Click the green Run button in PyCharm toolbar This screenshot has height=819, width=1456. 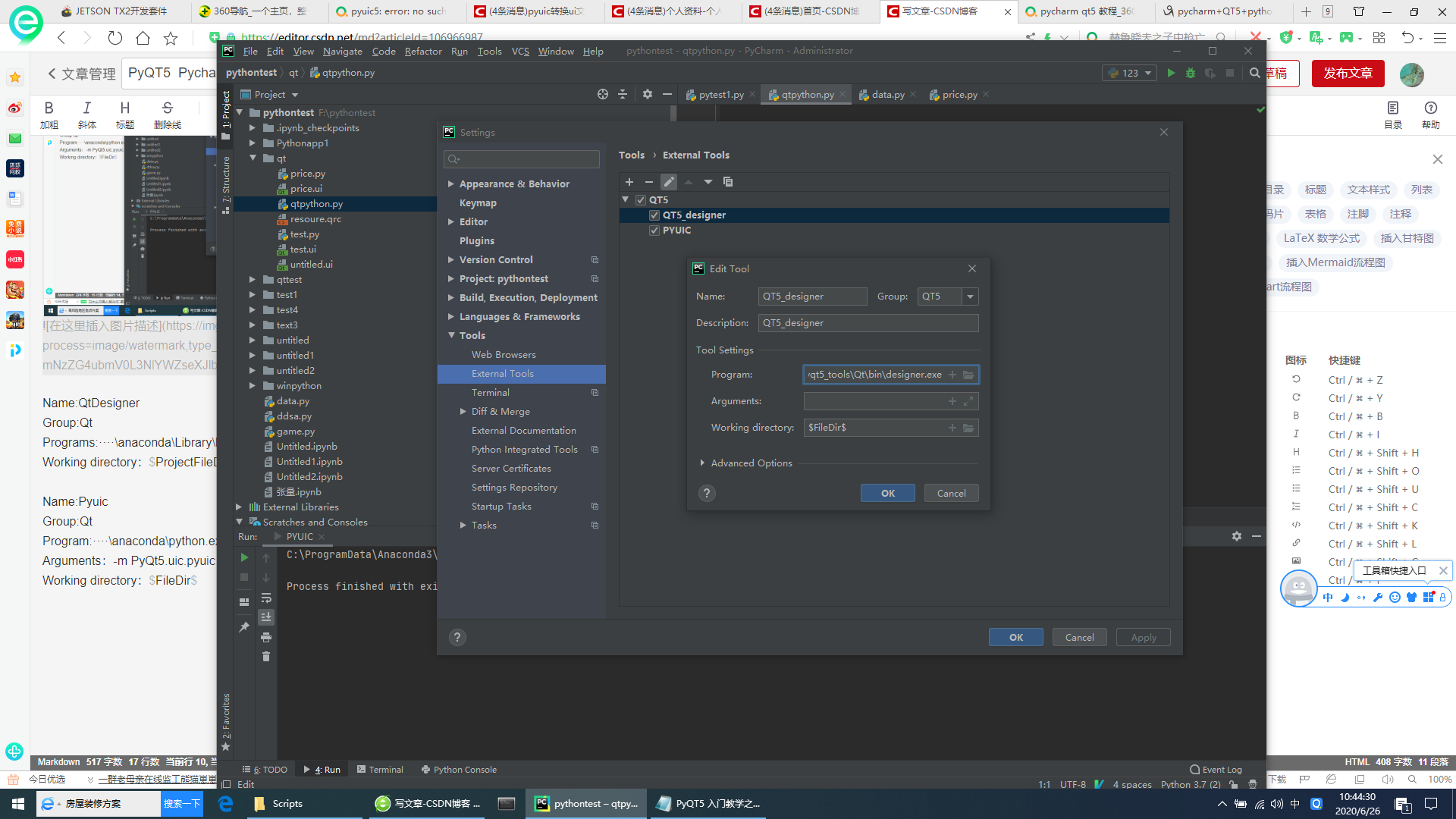pos(1171,73)
